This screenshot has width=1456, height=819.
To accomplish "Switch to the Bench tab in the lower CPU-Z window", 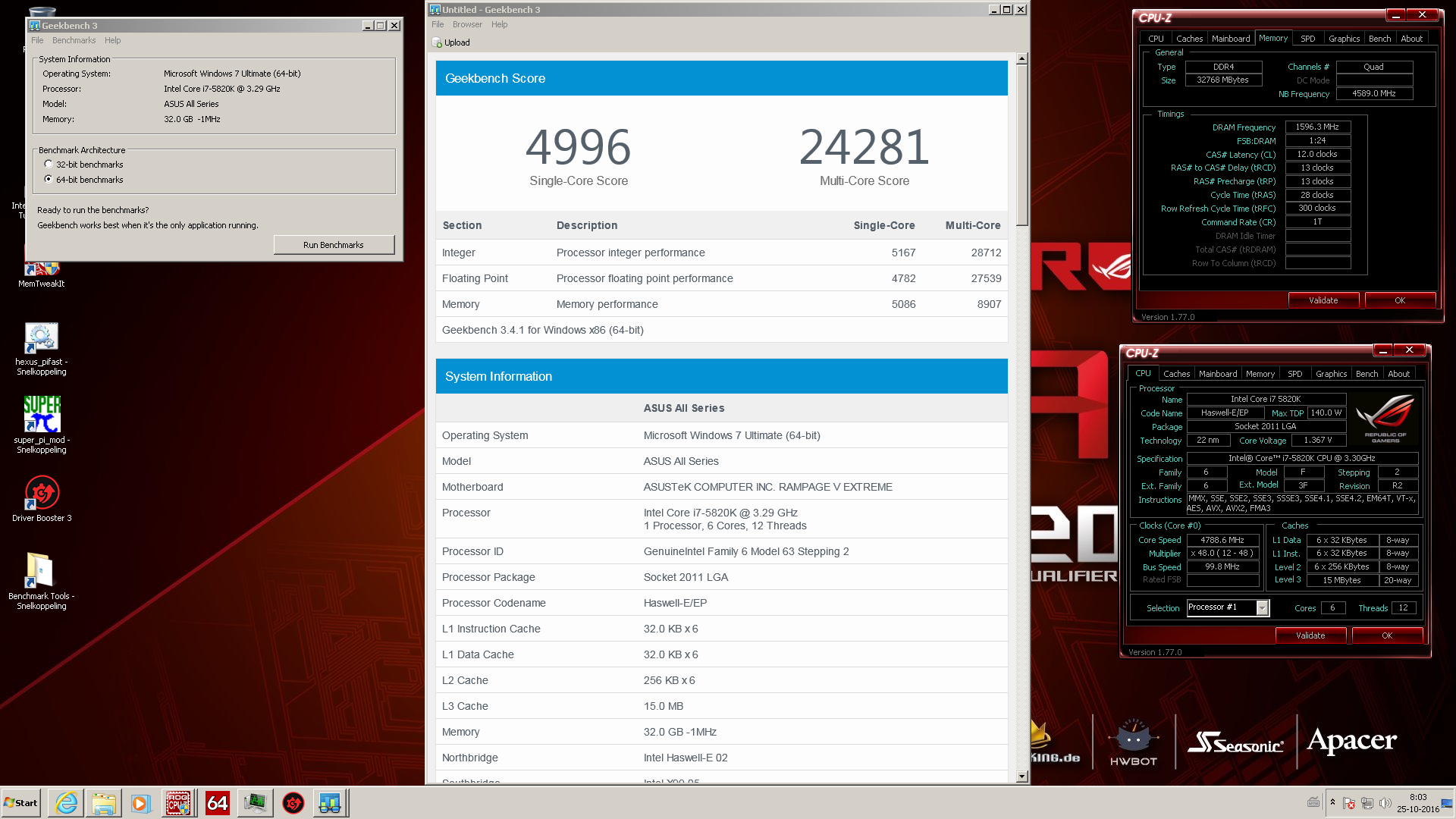I will pos(1367,374).
